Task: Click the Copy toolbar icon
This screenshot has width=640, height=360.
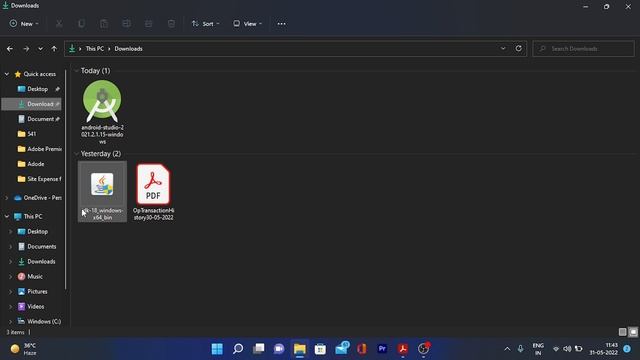Action: (x=82, y=24)
